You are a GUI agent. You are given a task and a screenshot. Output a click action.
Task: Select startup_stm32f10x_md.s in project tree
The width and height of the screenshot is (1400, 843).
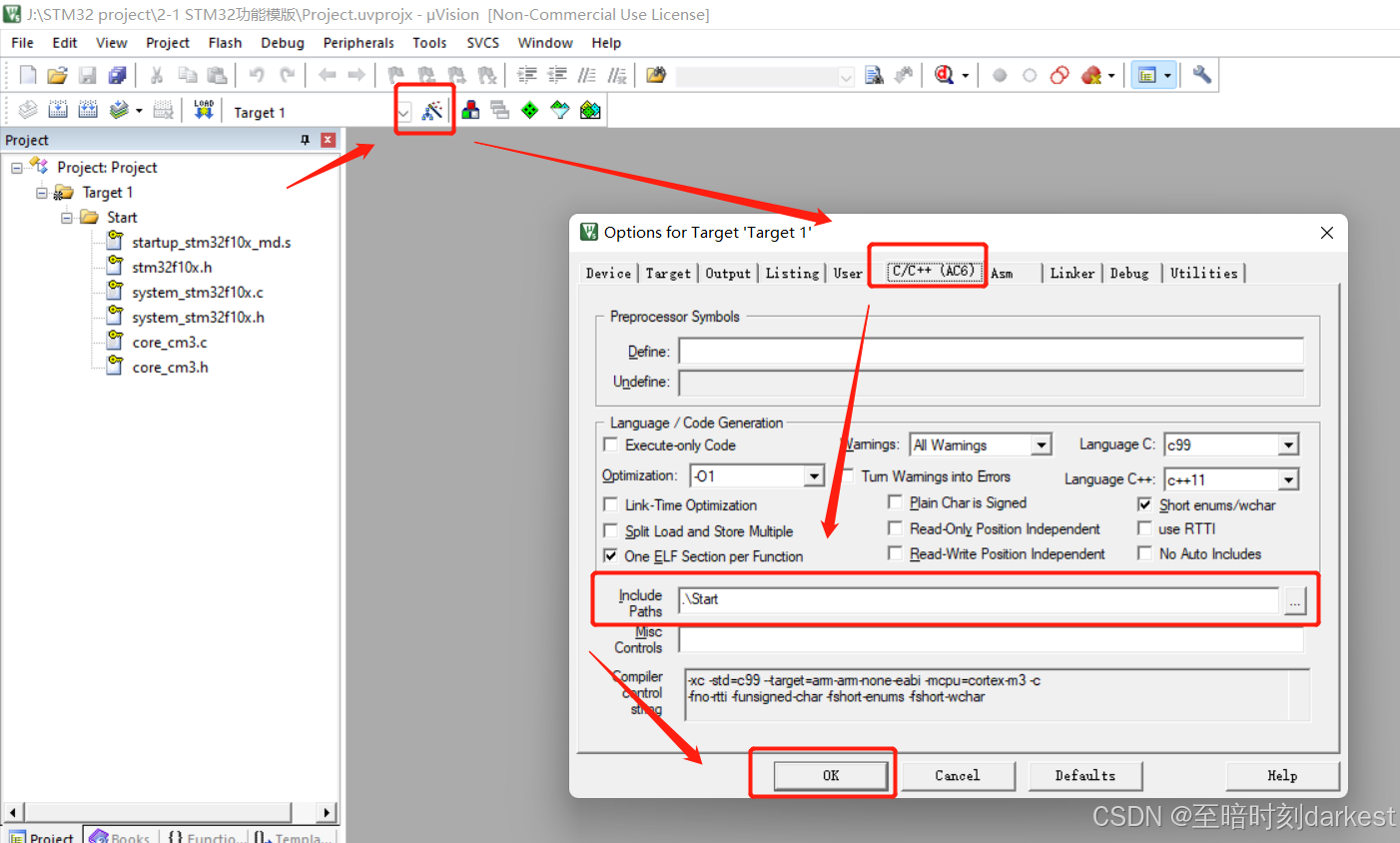coord(211,243)
